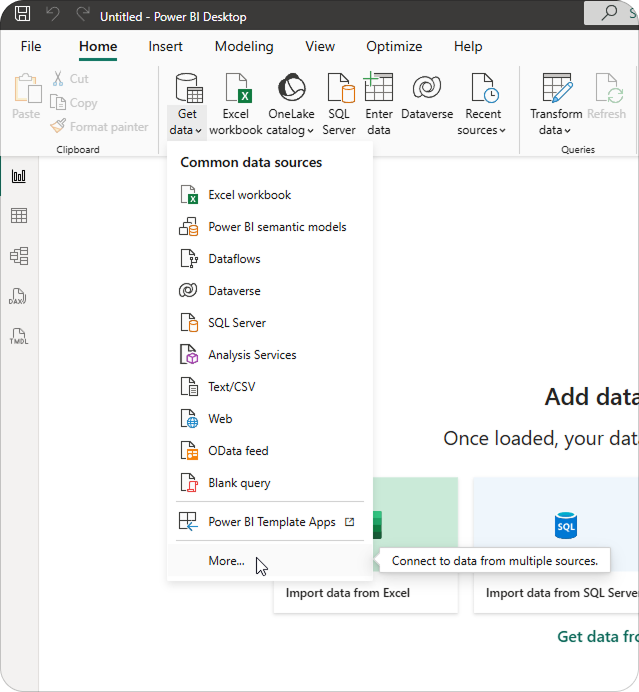Screen dimensions: 639x692
Task: Click the Cut scissors button
Action: [x=71, y=79]
